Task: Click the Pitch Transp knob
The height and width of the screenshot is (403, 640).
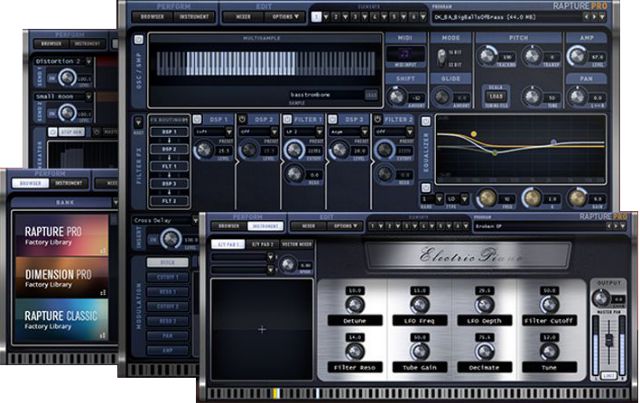Action: pos(532,56)
